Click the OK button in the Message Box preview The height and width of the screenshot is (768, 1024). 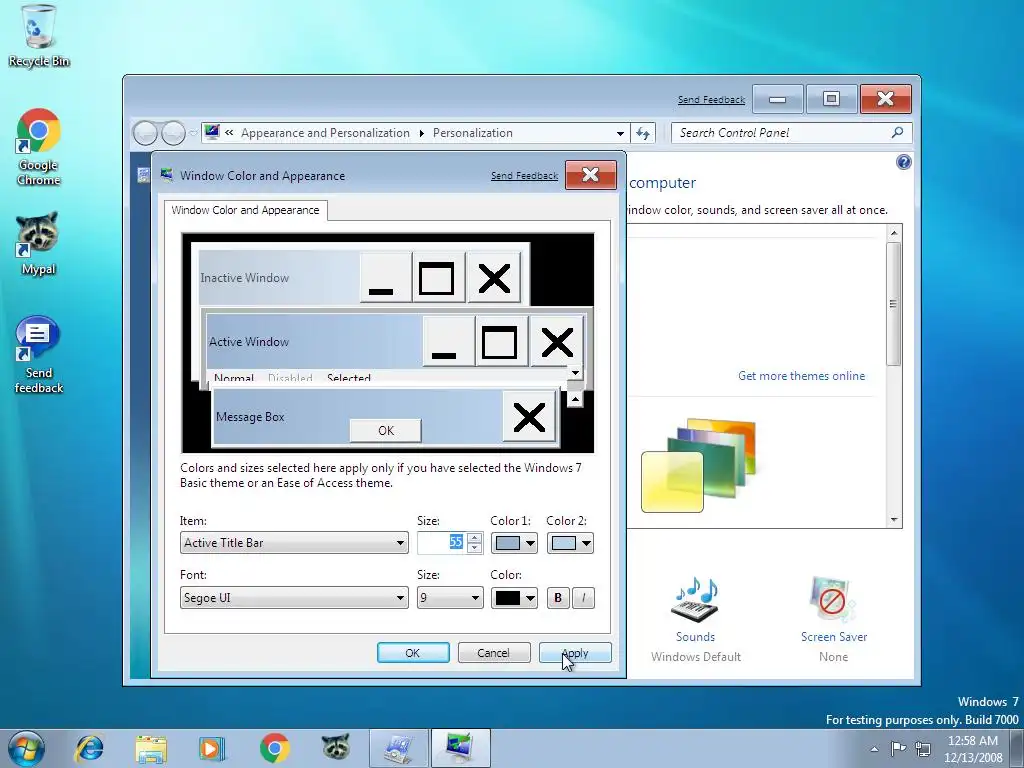[x=386, y=430]
